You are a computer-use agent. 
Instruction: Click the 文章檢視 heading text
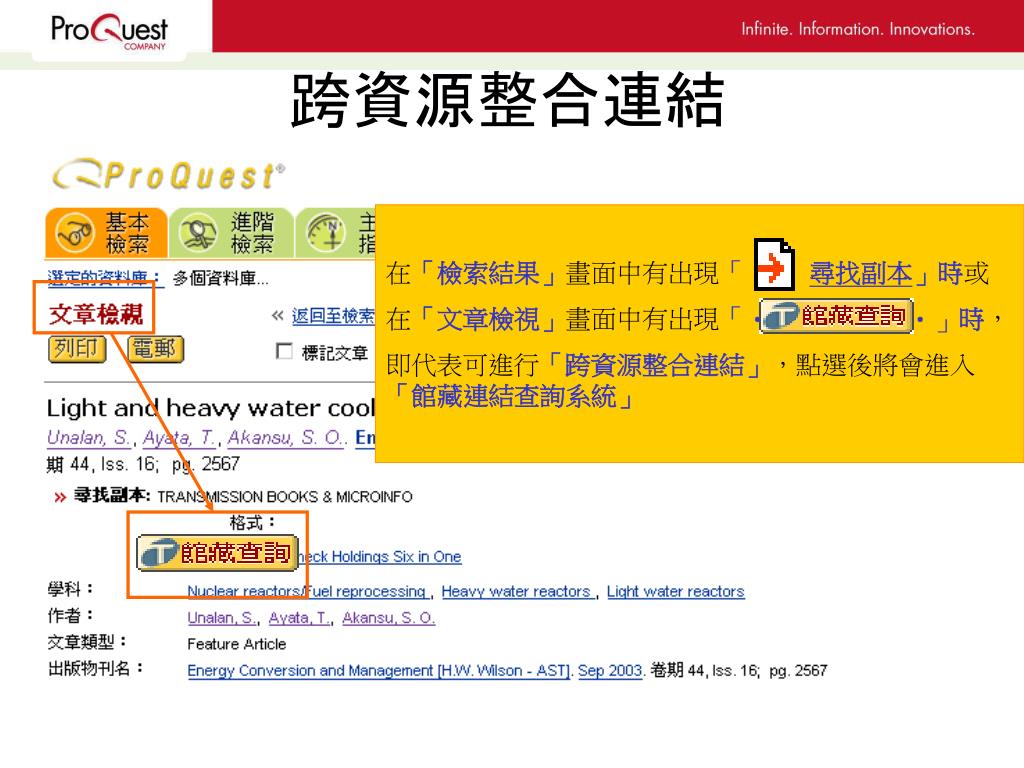pos(95,314)
